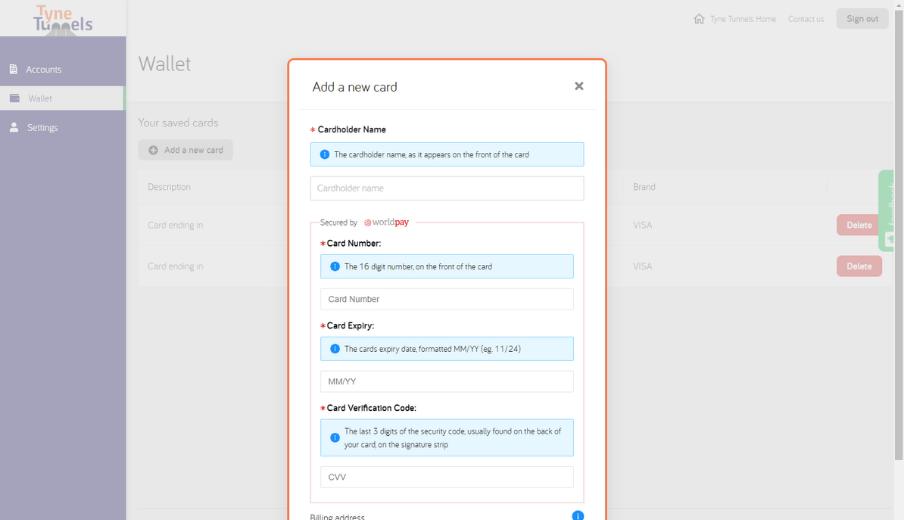
Task: Click the Wallet card icon
Action: pos(14,99)
